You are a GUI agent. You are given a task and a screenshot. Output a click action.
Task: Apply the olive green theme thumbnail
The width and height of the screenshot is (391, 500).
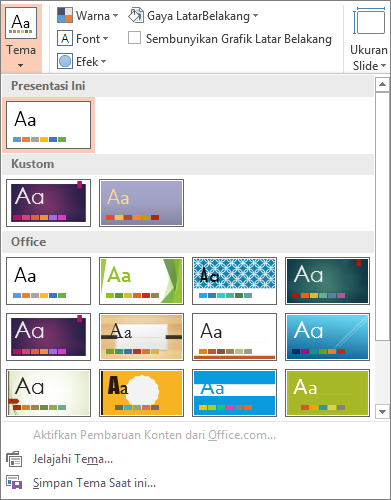point(327,393)
